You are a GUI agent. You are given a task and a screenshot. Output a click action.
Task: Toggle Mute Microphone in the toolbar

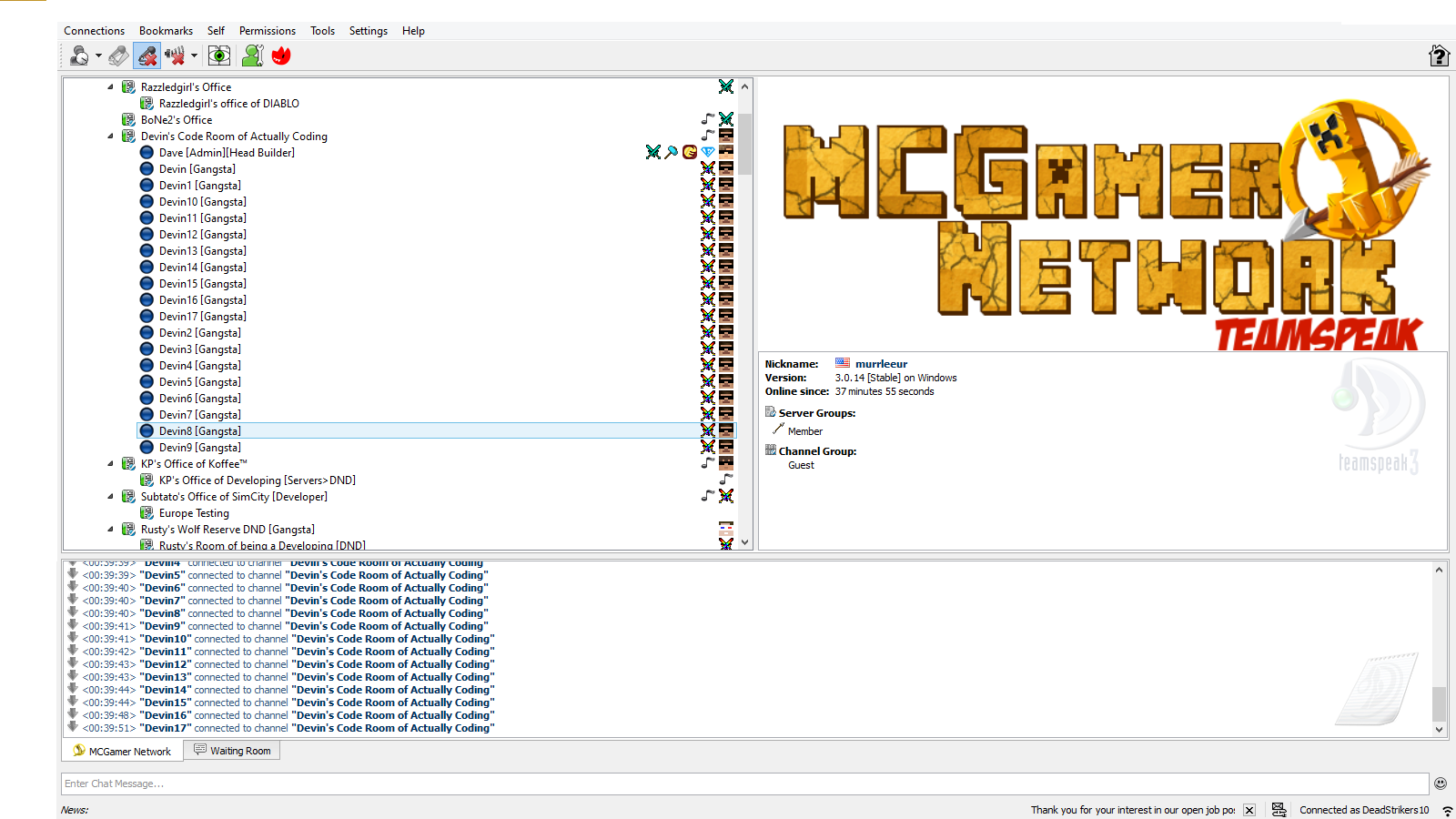147,56
